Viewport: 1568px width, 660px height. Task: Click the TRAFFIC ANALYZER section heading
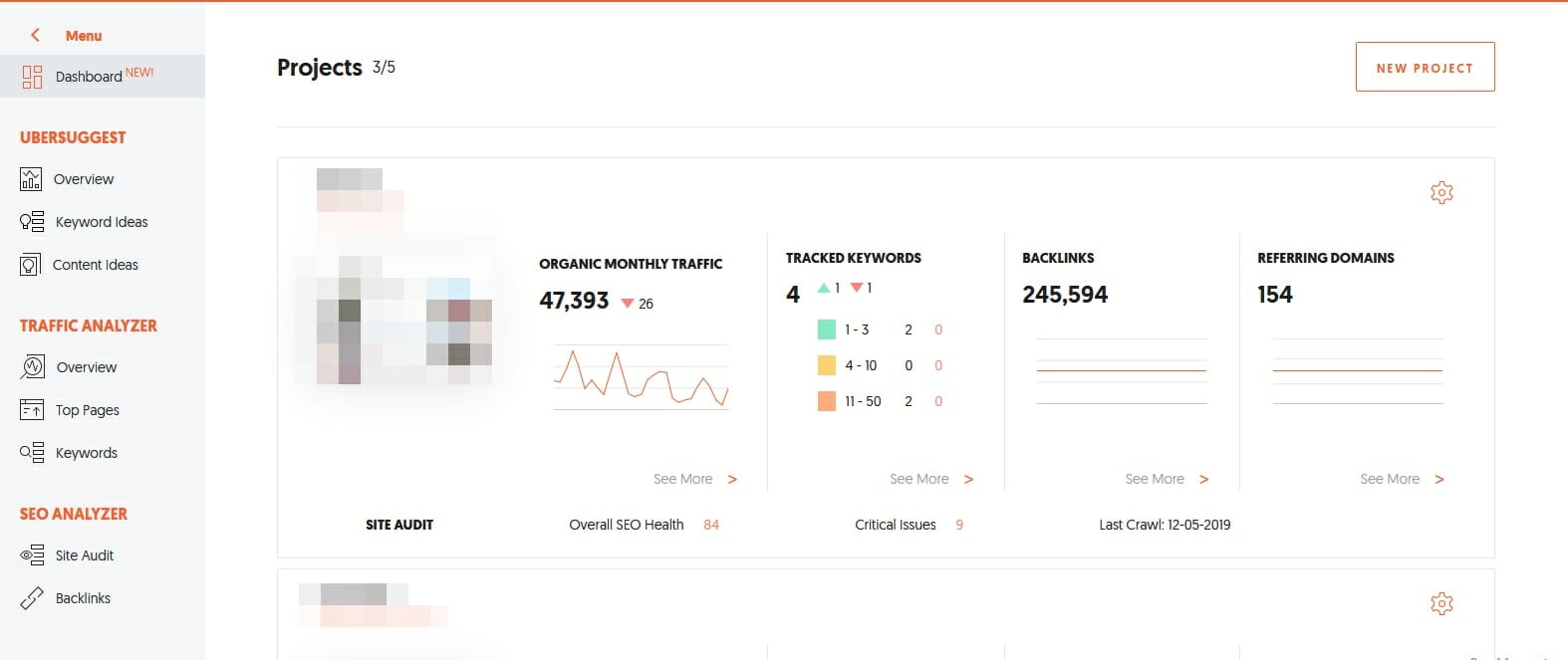[89, 326]
